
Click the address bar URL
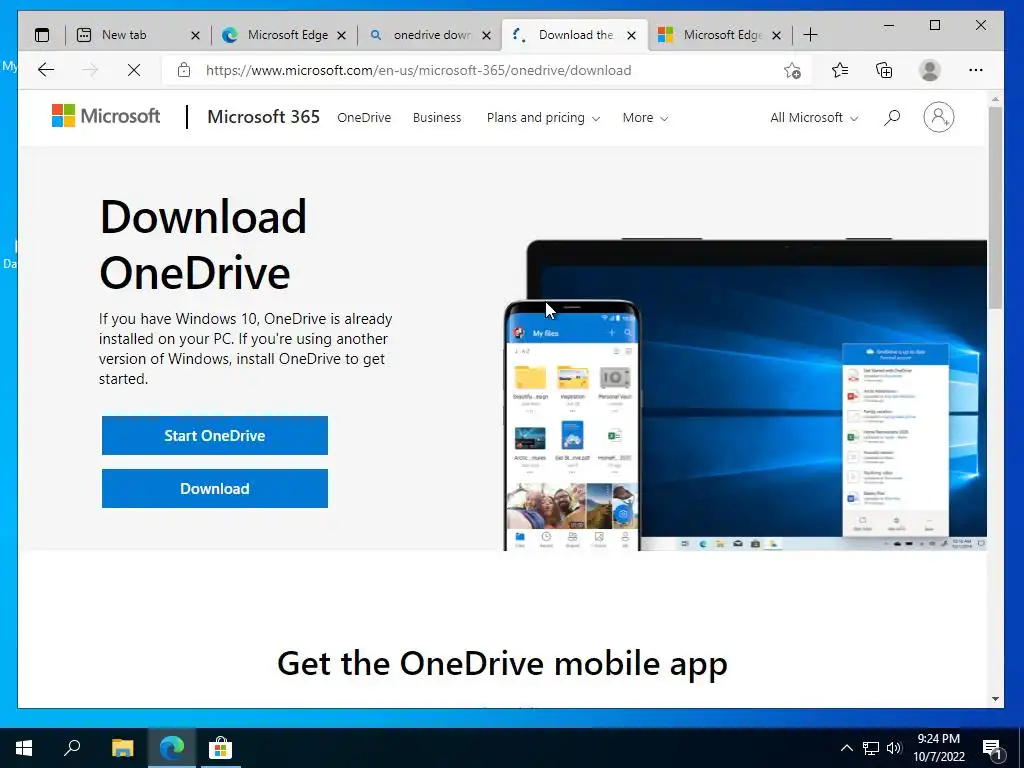tap(418, 70)
